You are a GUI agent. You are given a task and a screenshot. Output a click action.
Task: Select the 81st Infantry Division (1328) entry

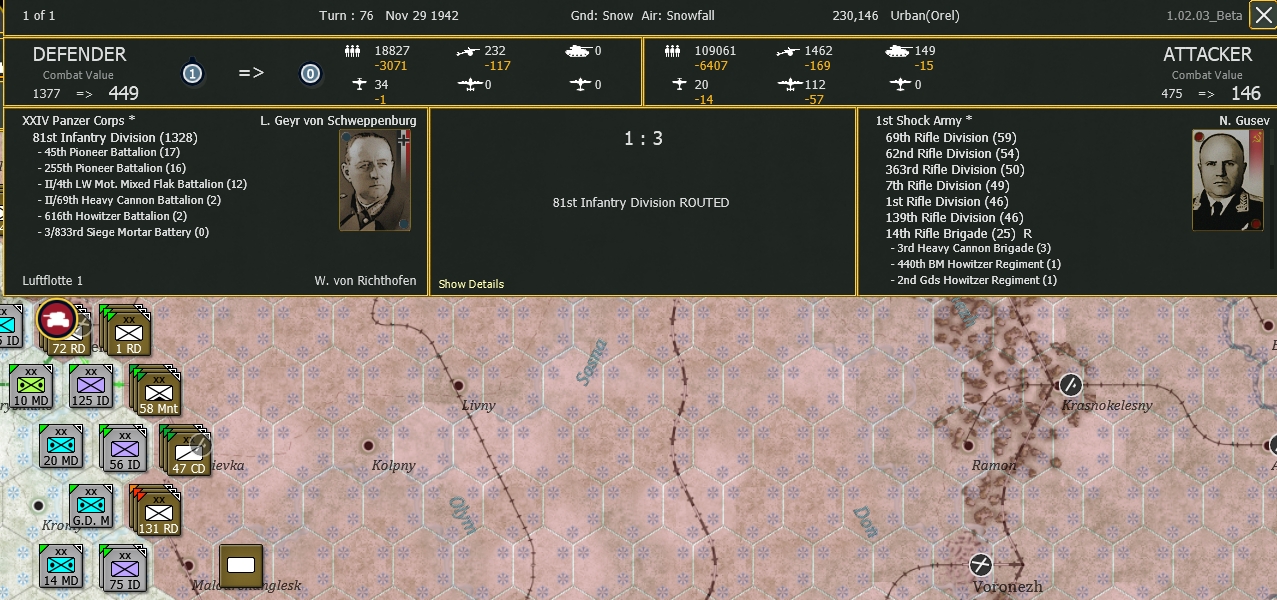115,138
